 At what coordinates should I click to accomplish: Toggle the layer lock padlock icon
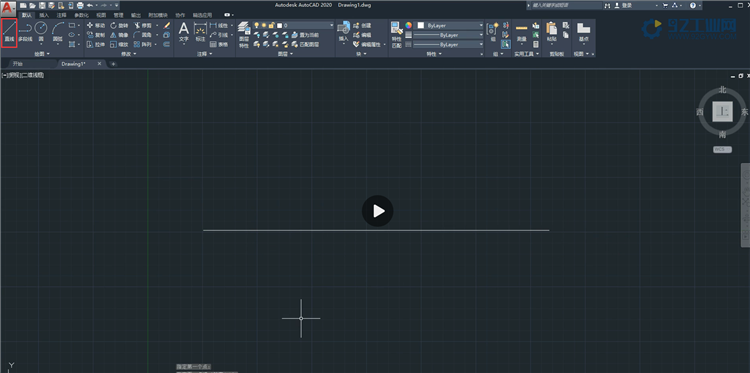tap(271, 25)
